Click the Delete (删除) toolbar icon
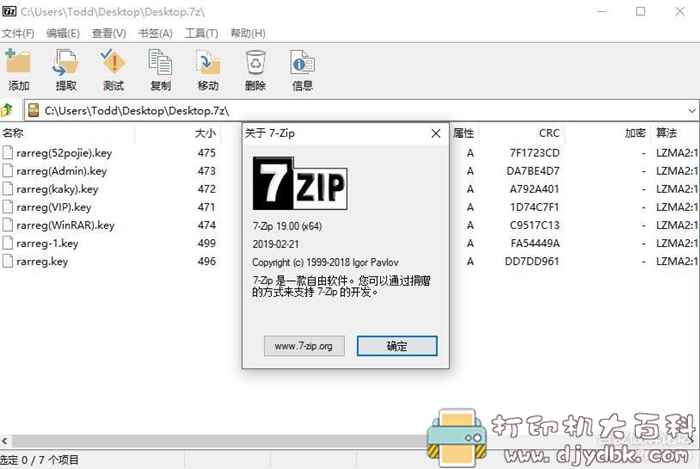 pyautogui.click(x=255, y=62)
